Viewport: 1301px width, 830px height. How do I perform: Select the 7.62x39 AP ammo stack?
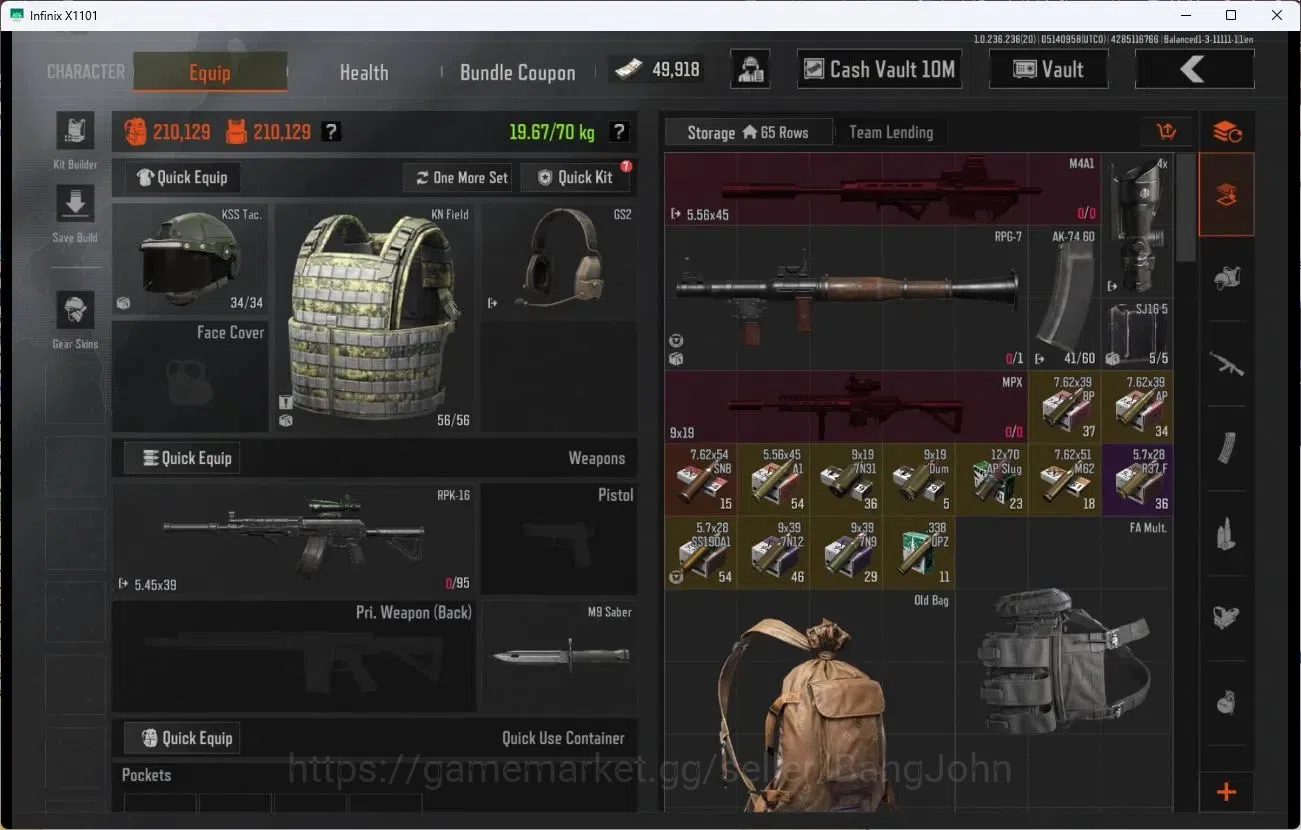[1137, 406]
